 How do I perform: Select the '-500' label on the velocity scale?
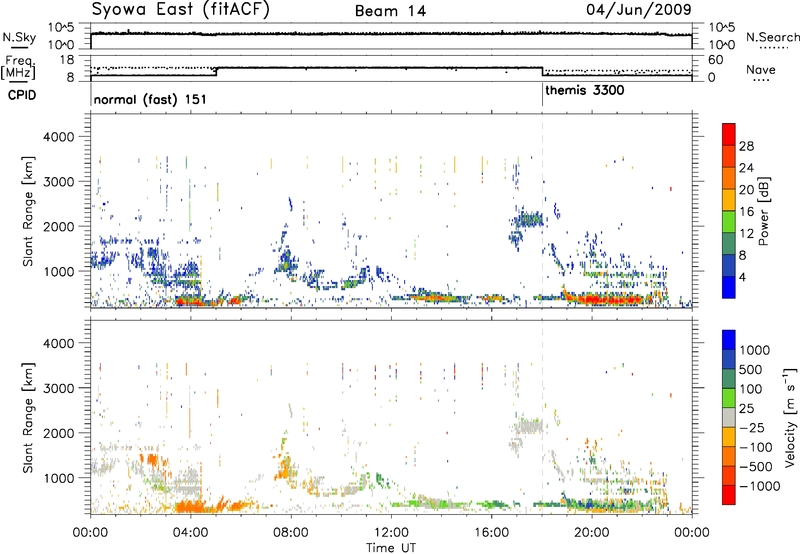click(756, 467)
